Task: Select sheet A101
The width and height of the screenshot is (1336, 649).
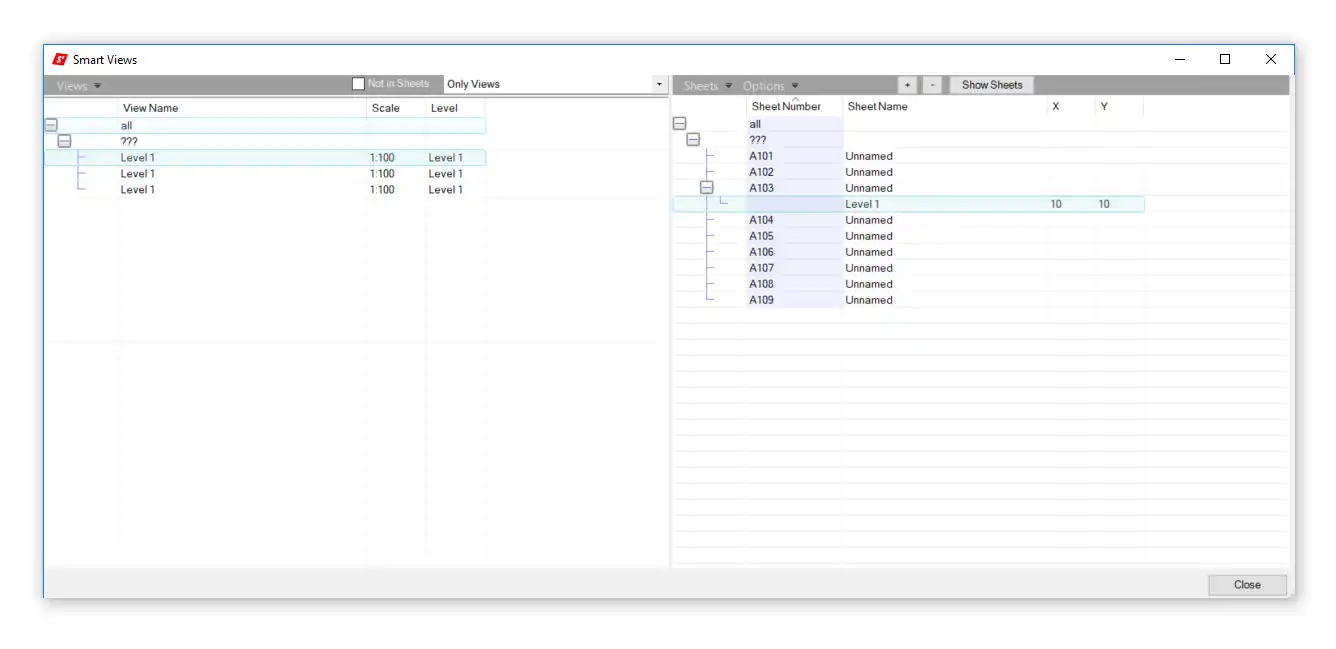Action: (761, 156)
